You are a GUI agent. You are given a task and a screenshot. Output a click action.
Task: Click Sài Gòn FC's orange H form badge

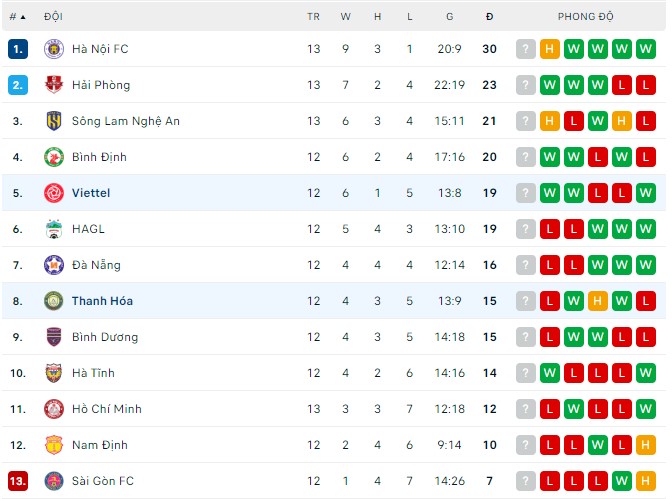click(646, 481)
